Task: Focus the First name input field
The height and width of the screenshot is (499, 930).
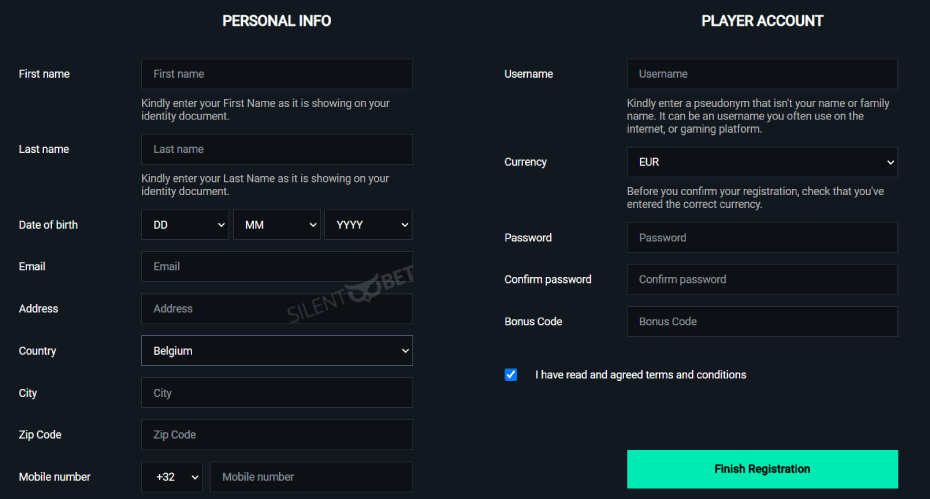Action: click(277, 74)
